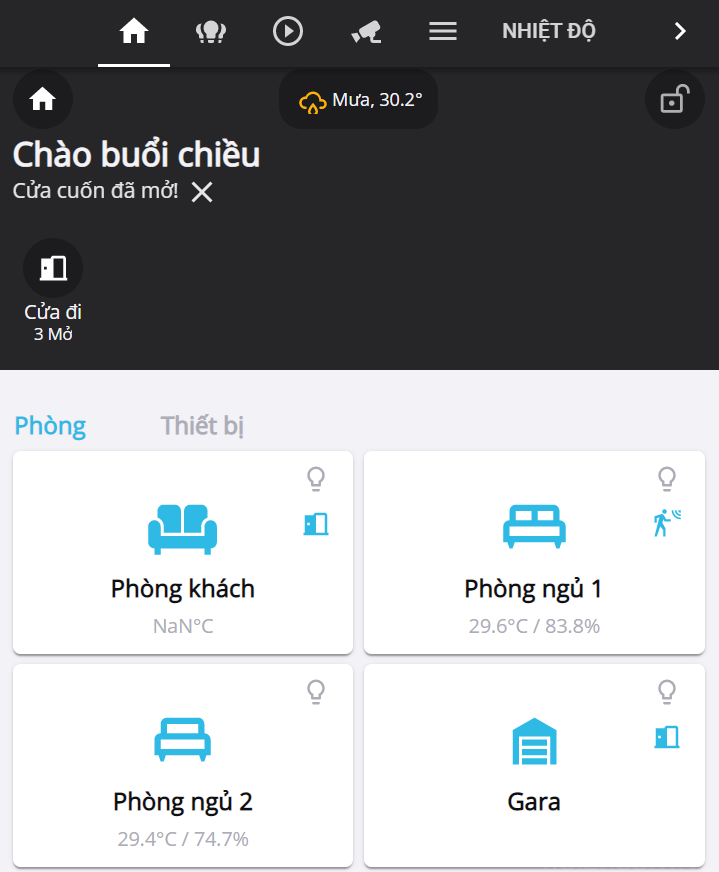This screenshot has height=872, width=719.
Task: Open the rain weather chip showing 30.2°
Action: click(x=359, y=100)
